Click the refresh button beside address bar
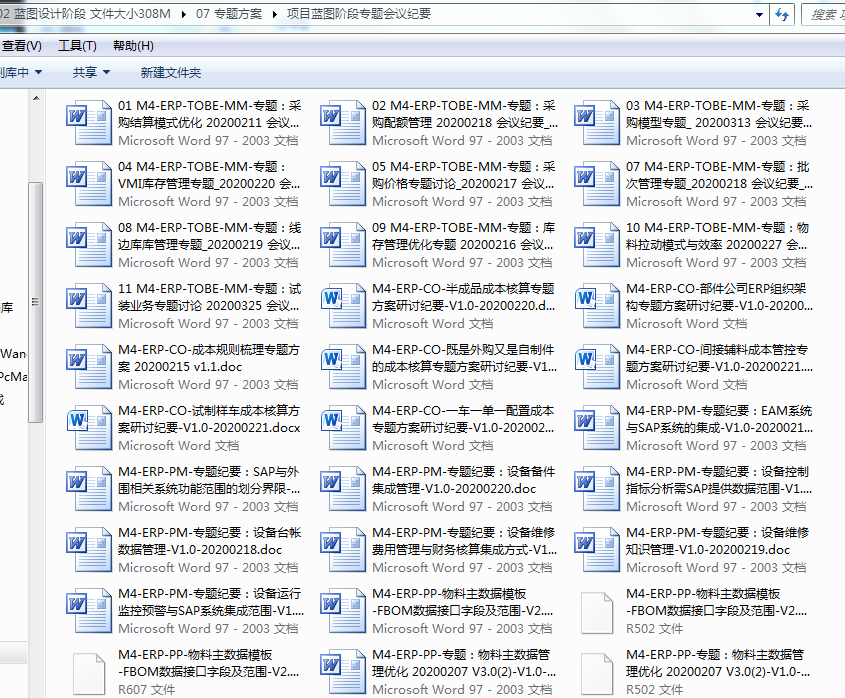The height and width of the screenshot is (698, 845). point(783,14)
